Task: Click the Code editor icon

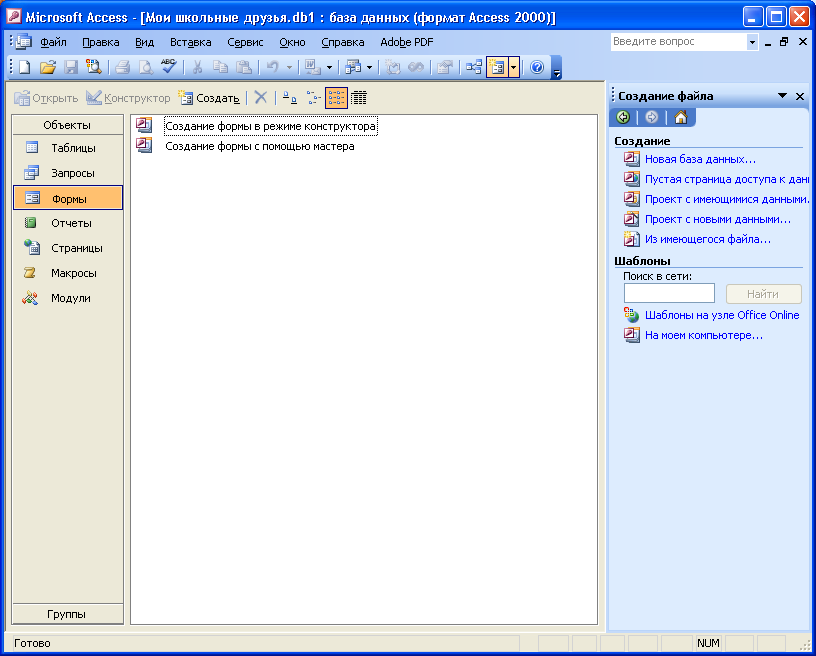Action: [393, 67]
